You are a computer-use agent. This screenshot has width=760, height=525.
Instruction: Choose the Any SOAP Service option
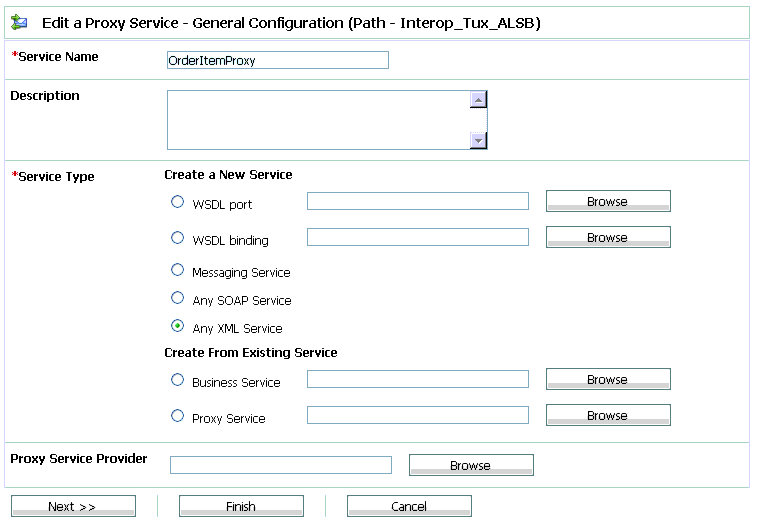coord(177,298)
